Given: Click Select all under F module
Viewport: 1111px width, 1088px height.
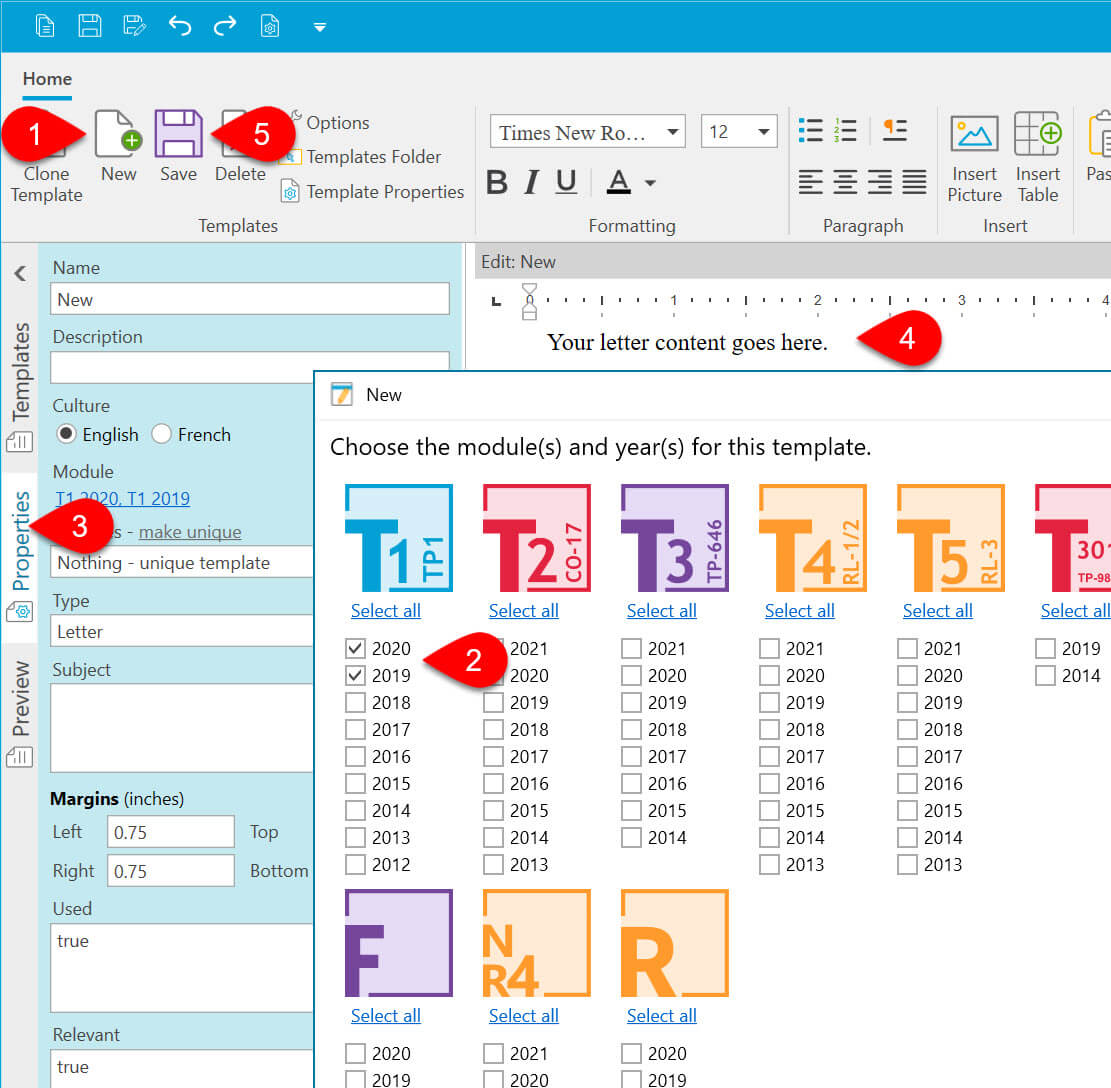Looking at the screenshot, I should click(x=385, y=1016).
